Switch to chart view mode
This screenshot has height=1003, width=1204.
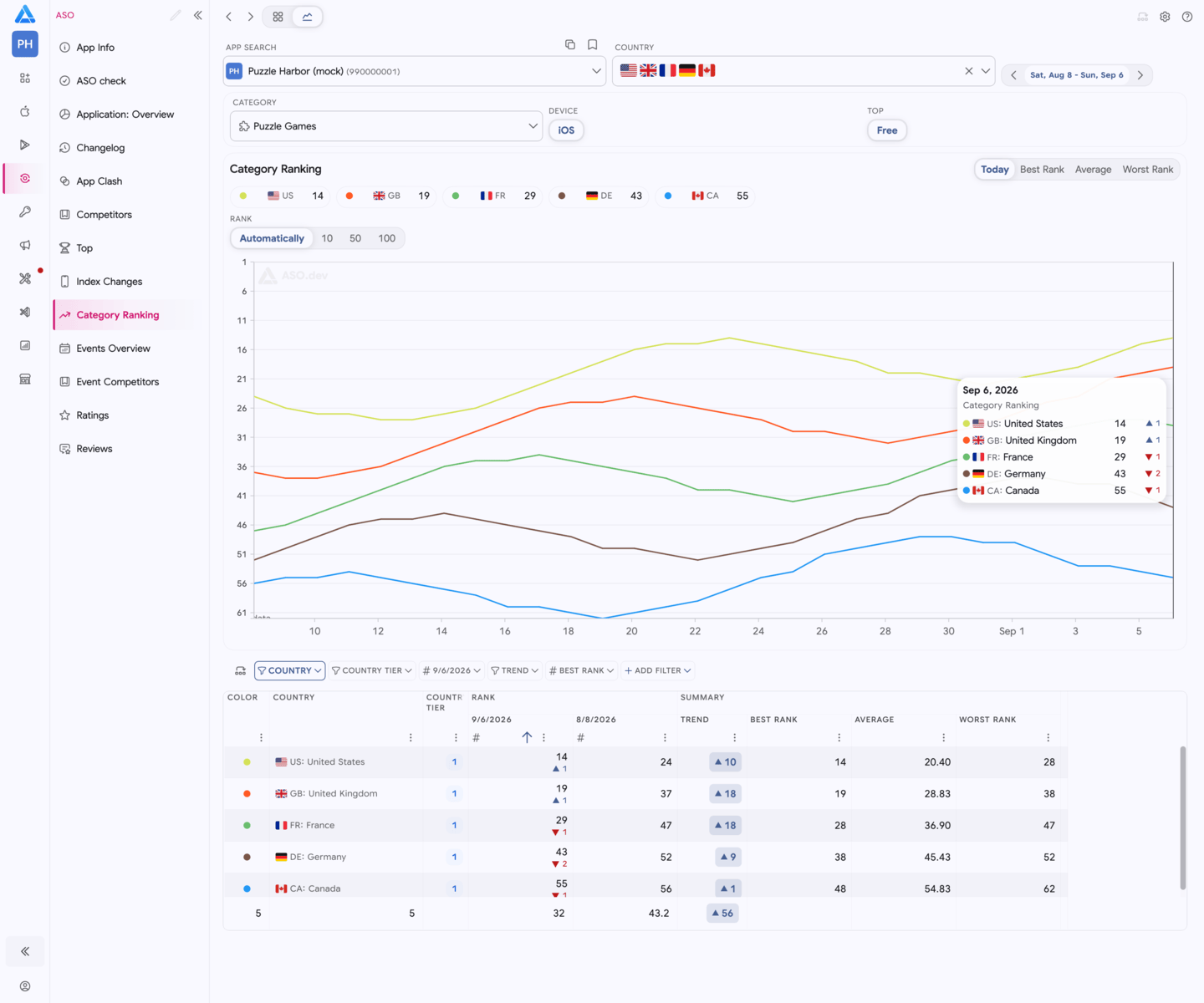coord(307,17)
